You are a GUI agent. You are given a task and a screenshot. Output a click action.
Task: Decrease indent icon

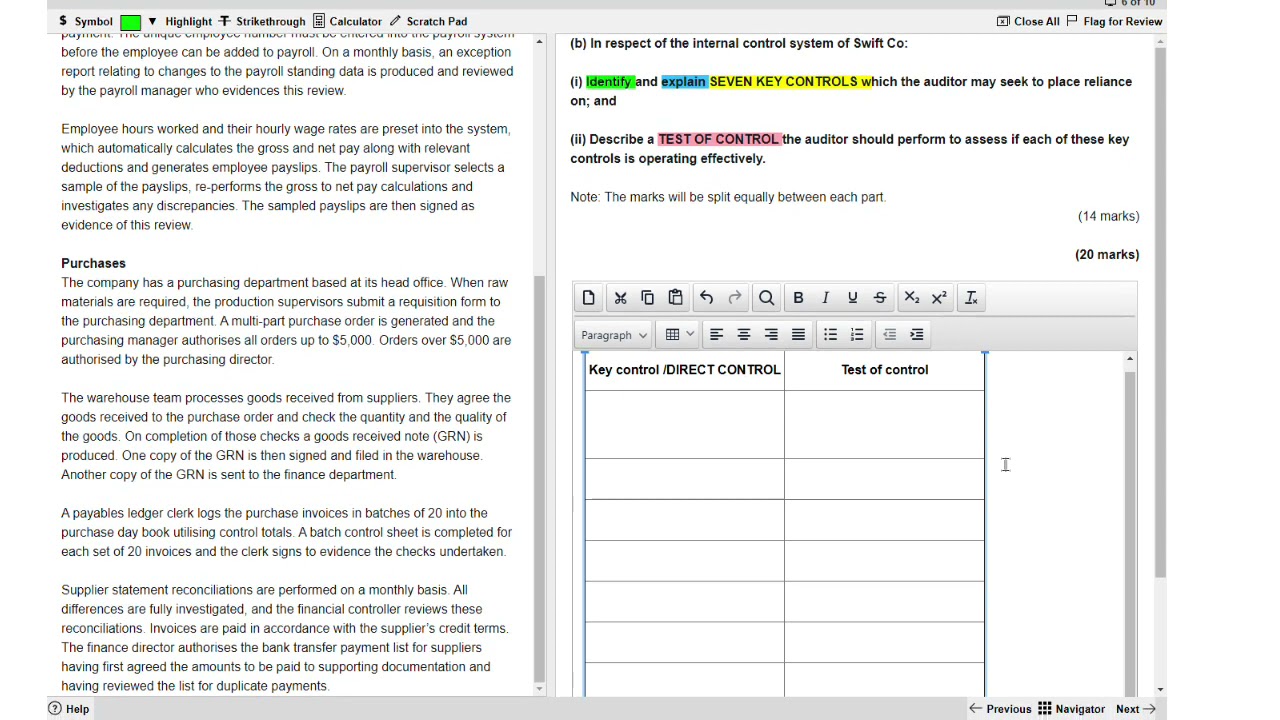click(889, 335)
